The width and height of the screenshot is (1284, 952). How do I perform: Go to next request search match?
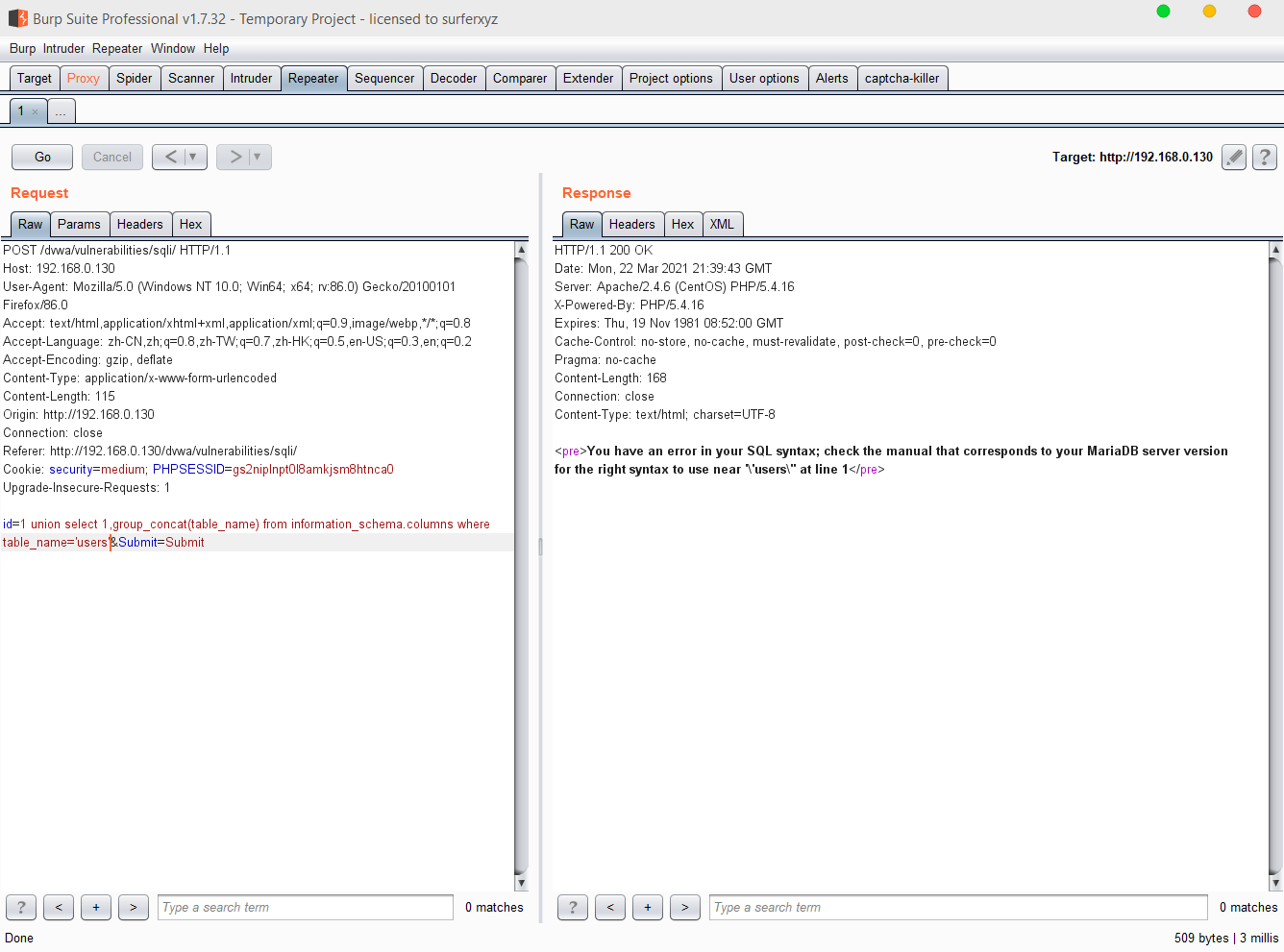134,907
